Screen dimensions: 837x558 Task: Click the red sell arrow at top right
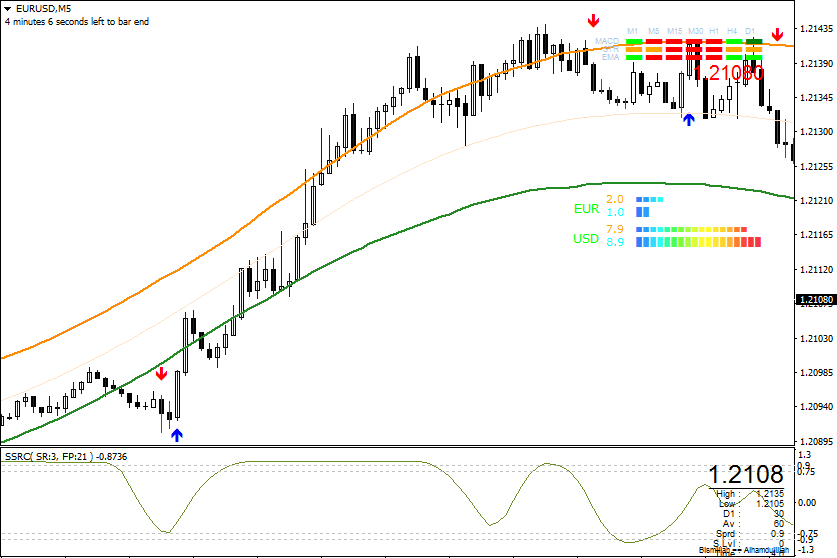click(777, 34)
